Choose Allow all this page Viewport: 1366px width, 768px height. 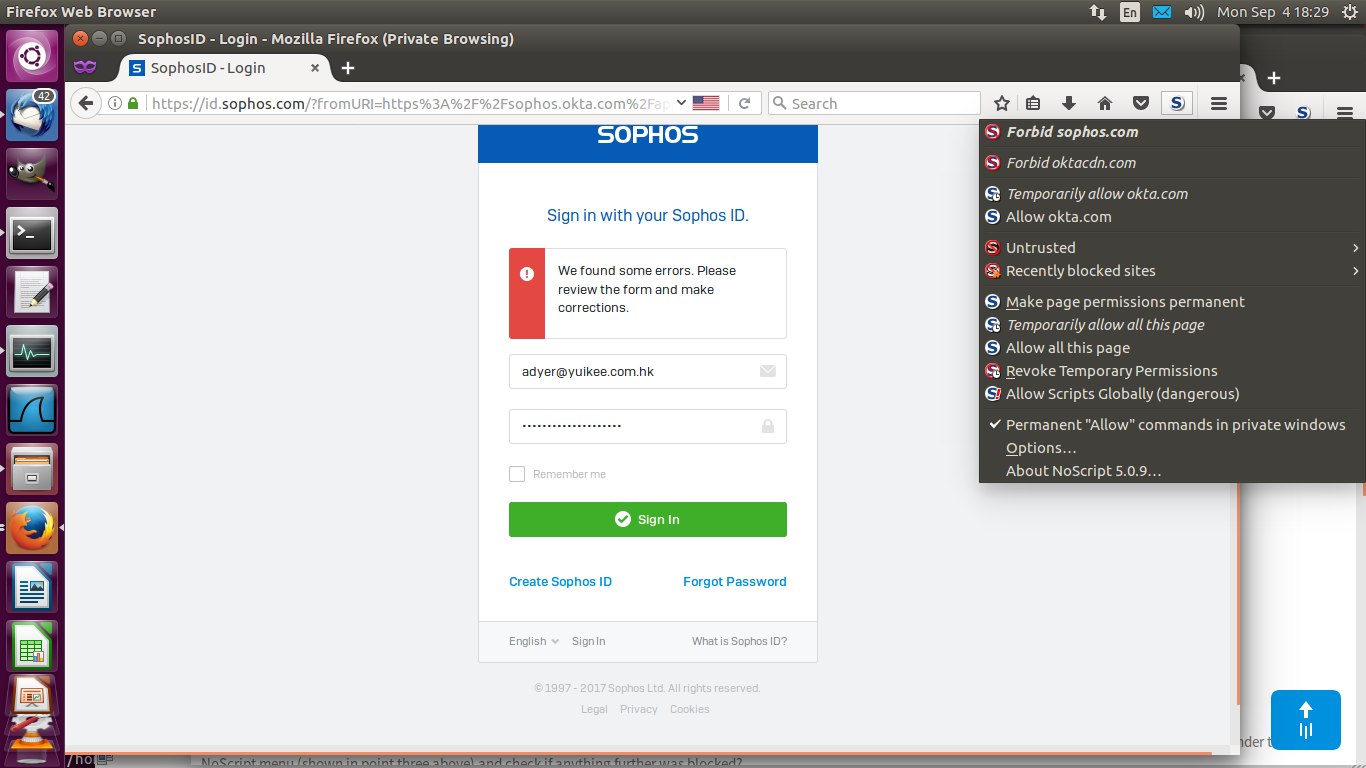pos(1172,348)
